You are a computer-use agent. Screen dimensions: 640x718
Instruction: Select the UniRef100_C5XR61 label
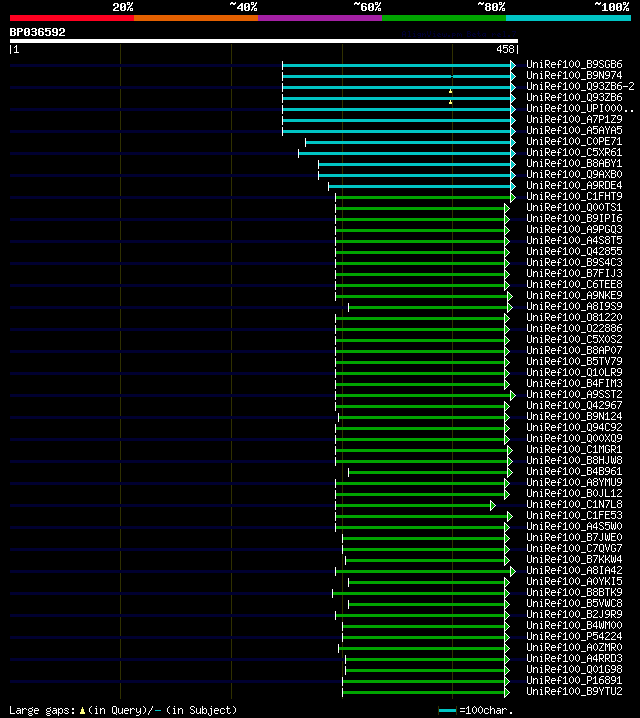pyautogui.click(x=574, y=152)
